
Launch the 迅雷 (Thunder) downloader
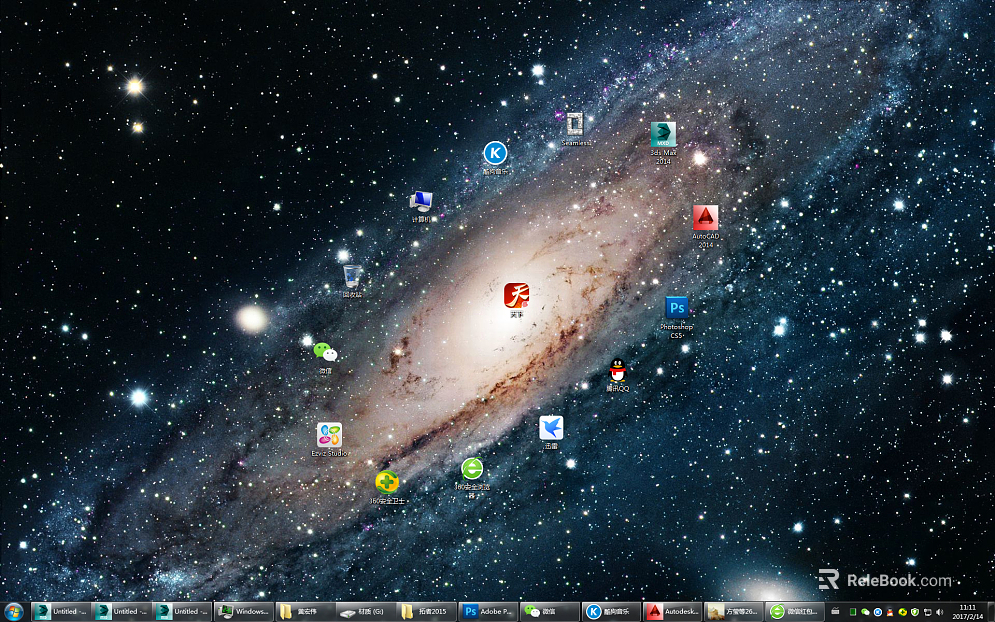[x=551, y=427]
